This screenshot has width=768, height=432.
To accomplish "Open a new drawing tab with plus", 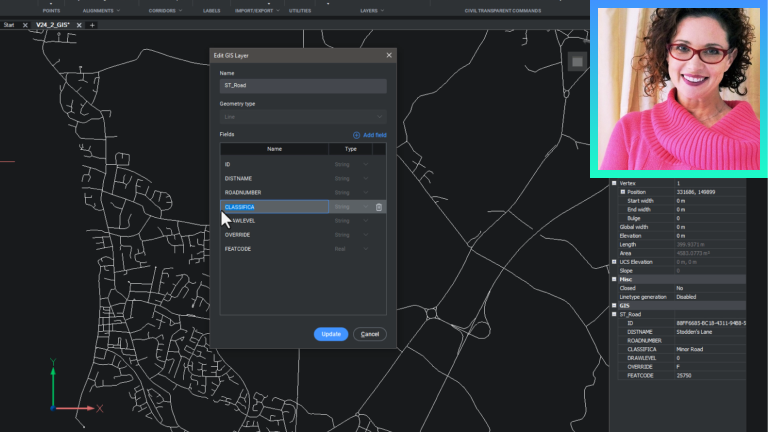I will pyautogui.click(x=92, y=25).
